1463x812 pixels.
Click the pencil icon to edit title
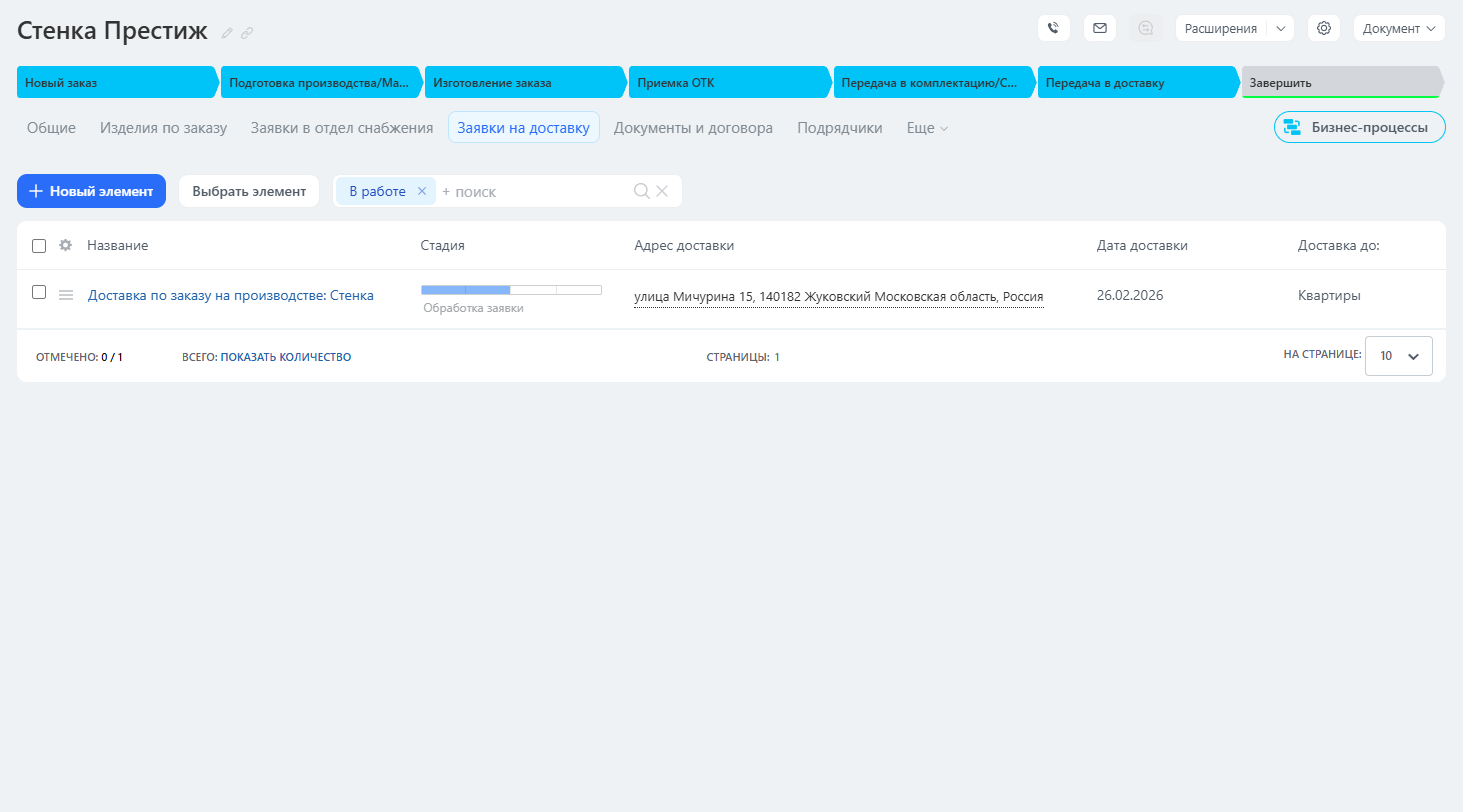tap(228, 33)
